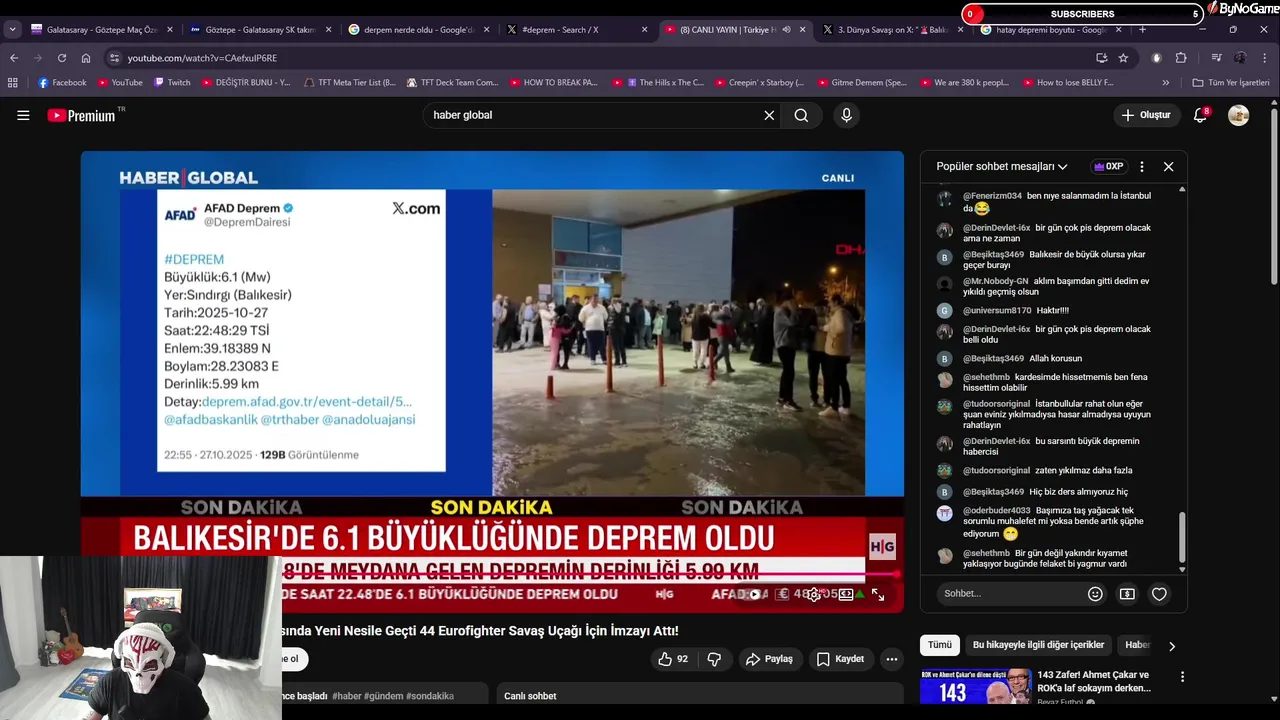Viewport: 1280px width, 720px height.
Task: Open live chat more options menu
Action: [1141, 167]
